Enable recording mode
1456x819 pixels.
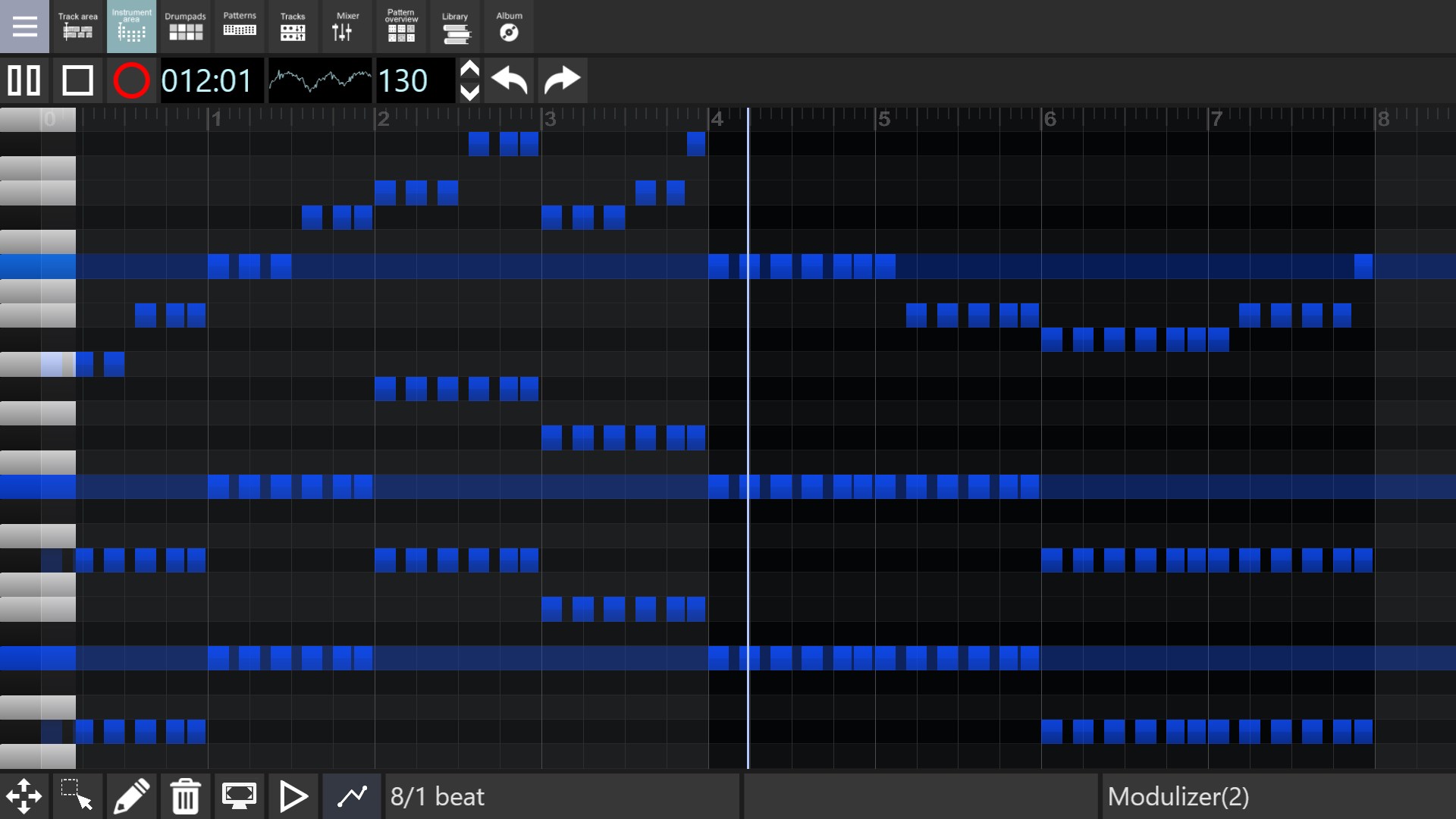(130, 80)
